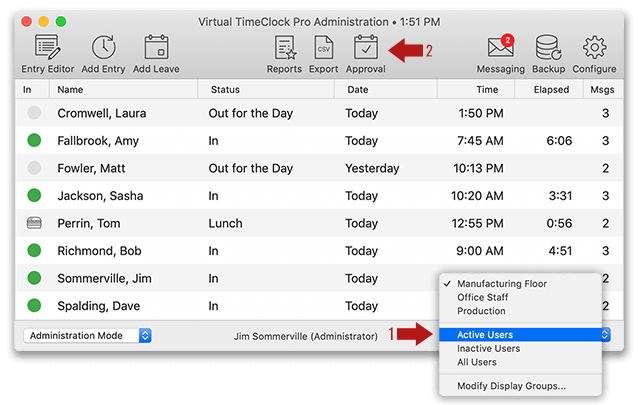Sort by the Date column header
The image size is (638, 405).
coord(386,90)
